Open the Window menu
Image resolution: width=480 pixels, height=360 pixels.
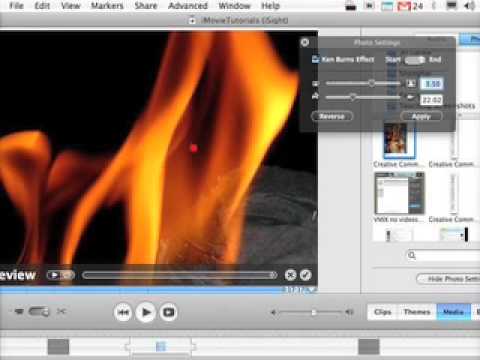pos(234,6)
